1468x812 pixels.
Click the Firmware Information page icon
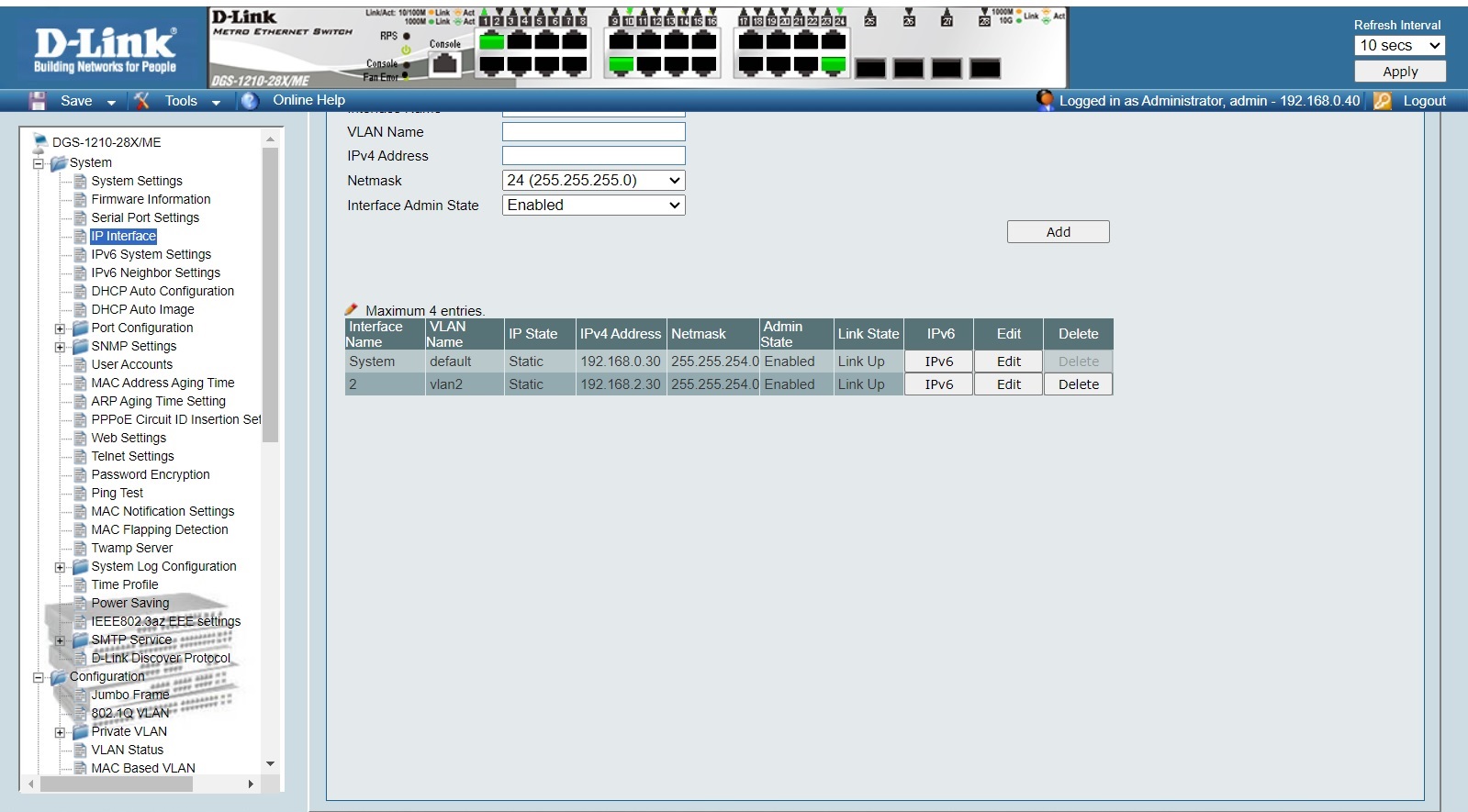(x=80, y=200)
